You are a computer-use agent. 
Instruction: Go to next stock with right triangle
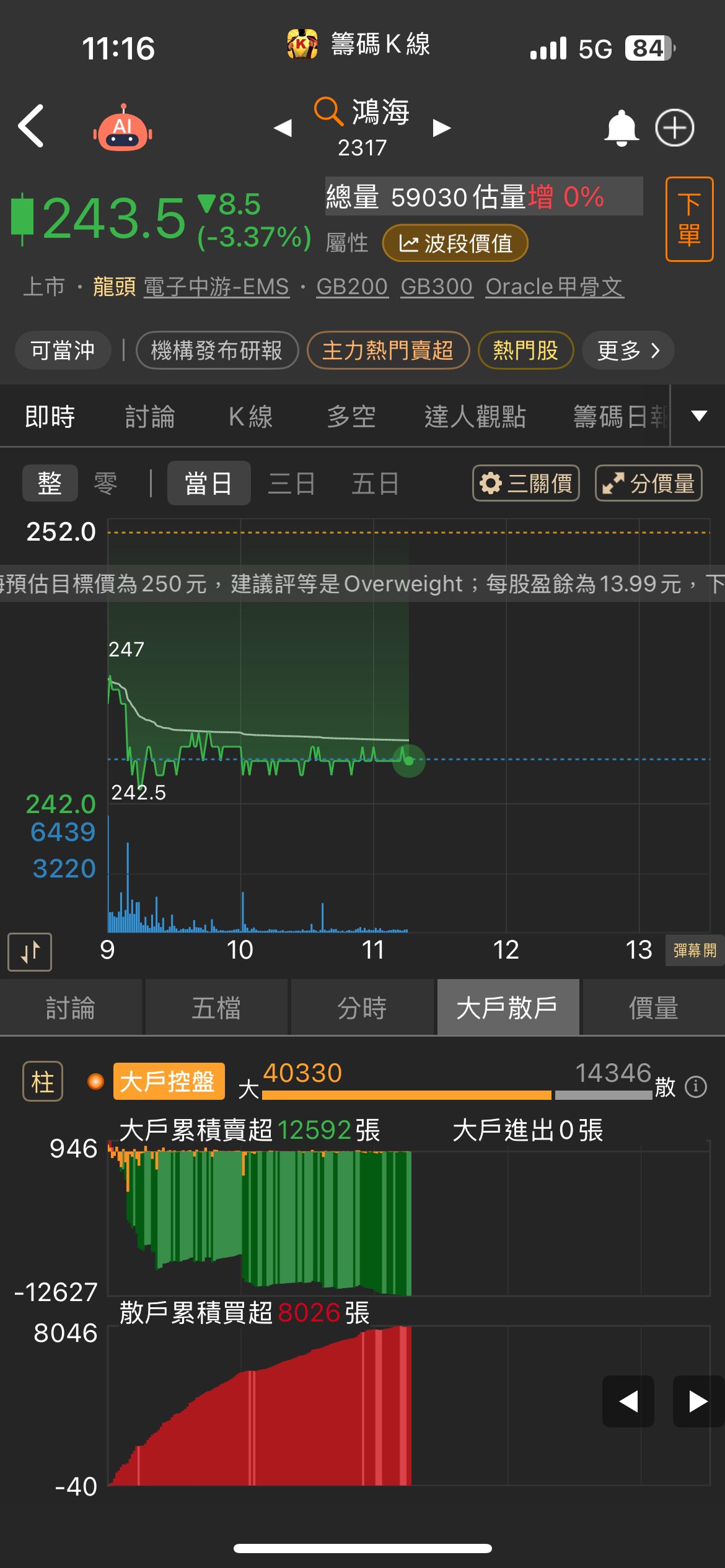tap(441, 128)
